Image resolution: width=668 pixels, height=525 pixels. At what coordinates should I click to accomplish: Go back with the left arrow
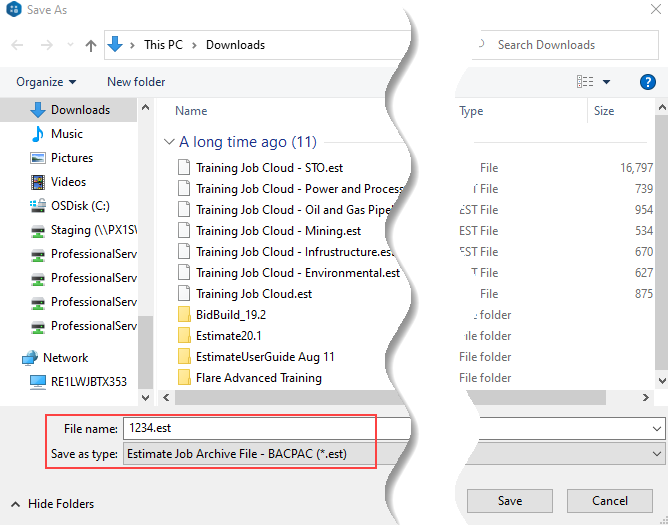point(17,45)
